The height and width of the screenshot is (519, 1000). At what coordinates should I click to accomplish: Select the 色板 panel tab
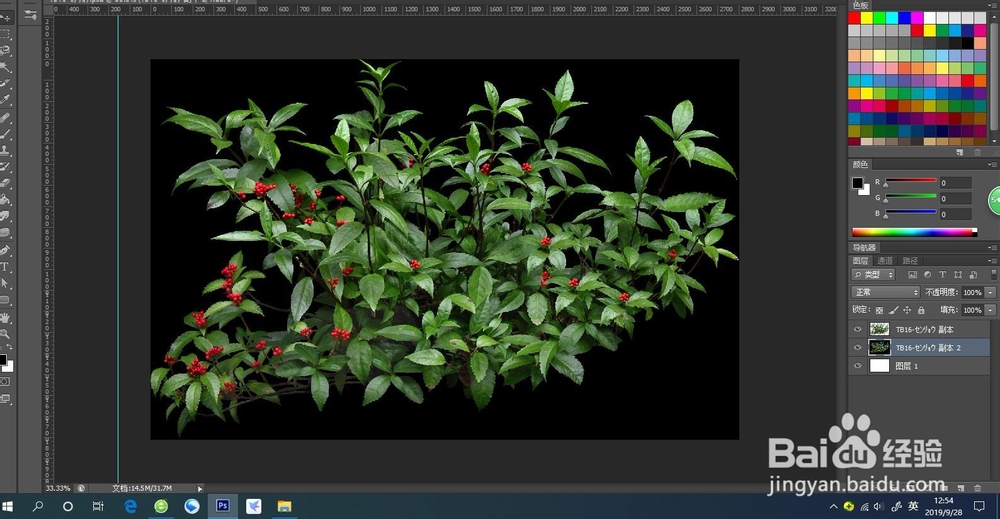tap(860, 4)
